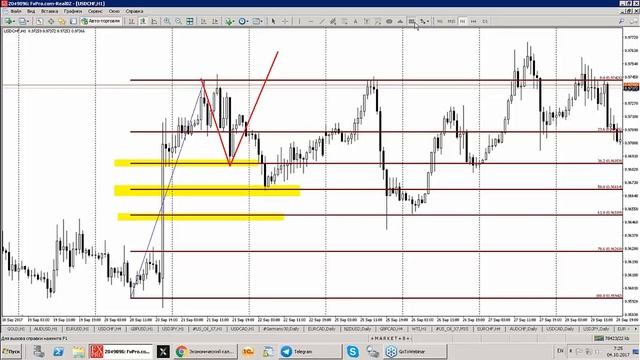Open the Periods clock dropdown
Image resolution: width=640 pixels, height=360 pixels.
(244, 21)
